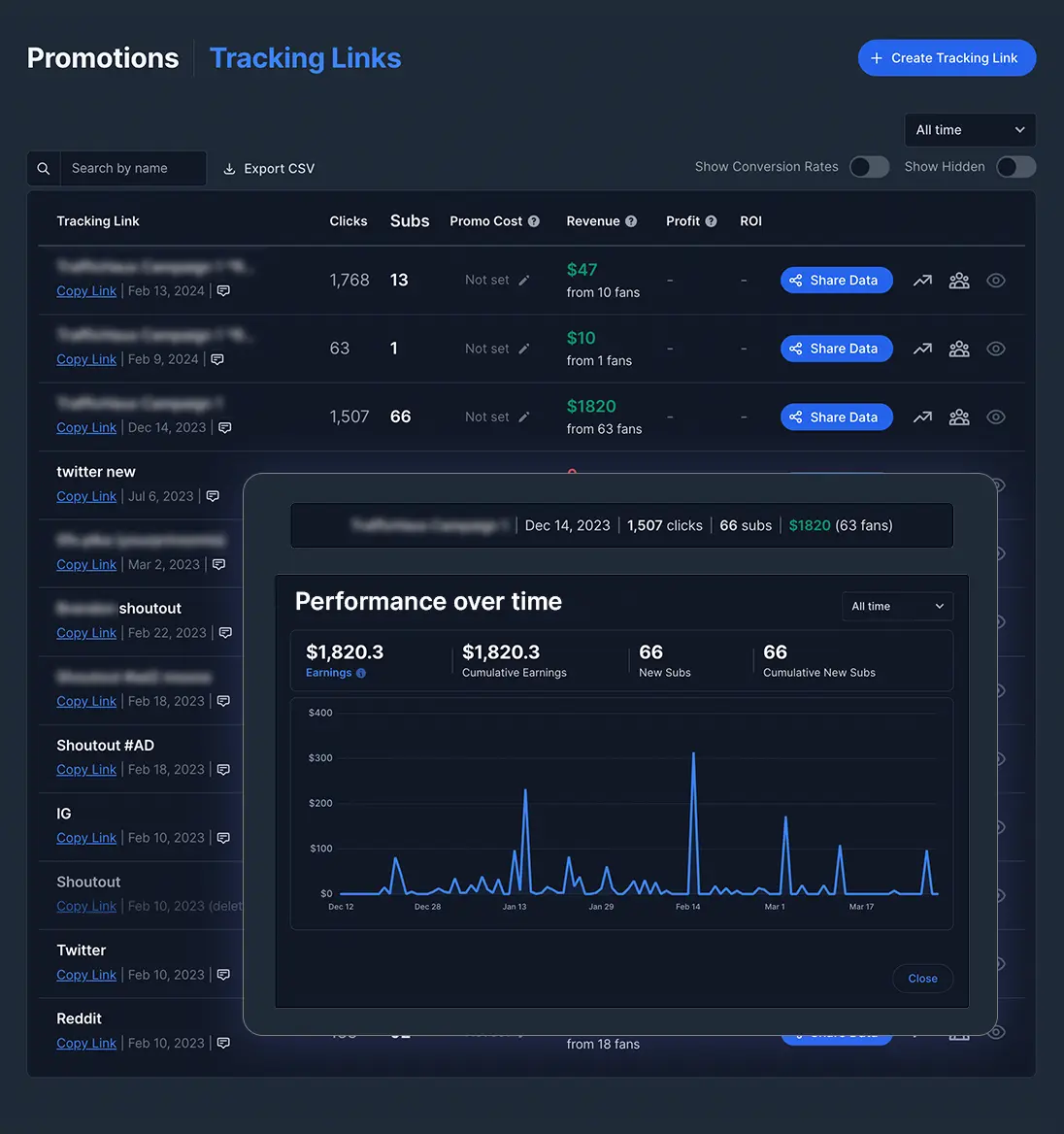1064x1134 pixels.
Task: Click Create Tracking Link
Action: click(947, 57)
